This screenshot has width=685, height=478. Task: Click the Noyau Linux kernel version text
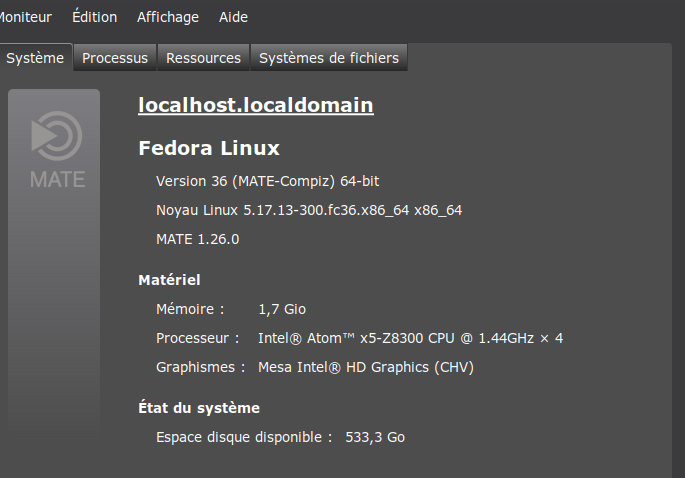[x=309, y=210]
